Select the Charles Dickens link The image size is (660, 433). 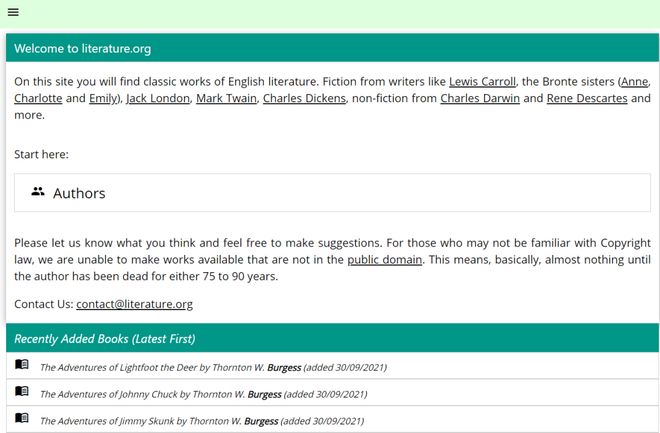tap(304, 98)
